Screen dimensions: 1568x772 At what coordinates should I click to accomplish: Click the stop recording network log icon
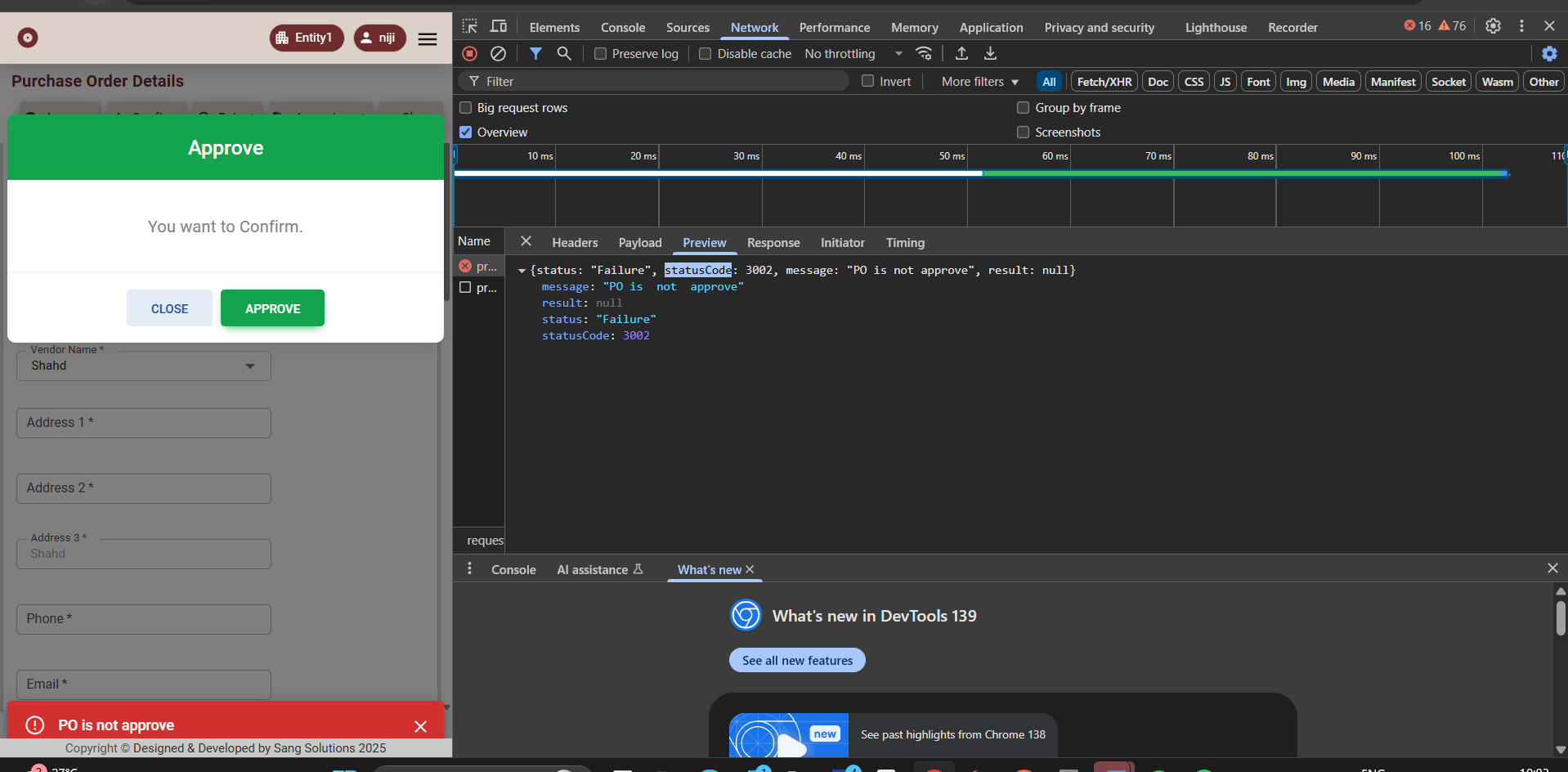click(x=469, y=54)
